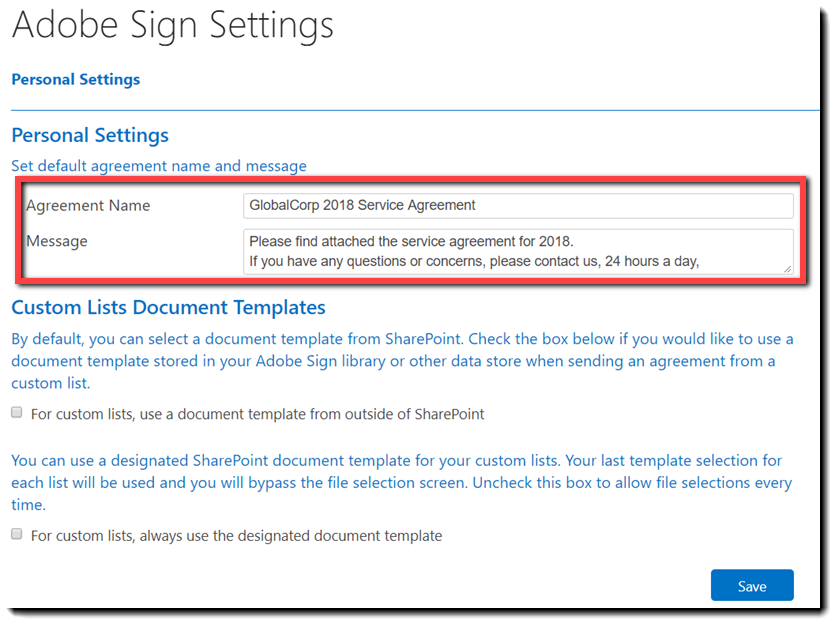Click the word 'GlobalCorp' in agreement name
Image resolution: width=830 pixels, height=619 pixels.
[285, 205]
